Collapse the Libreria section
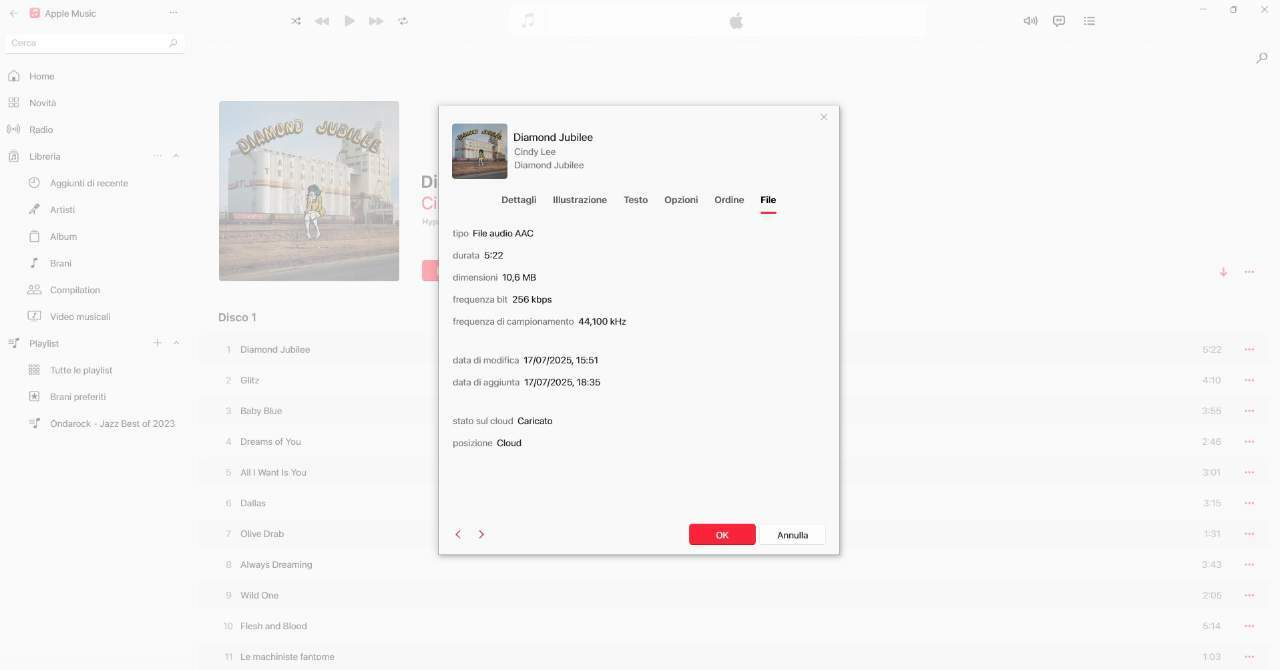This screenshot has height=670, width=1280. pyautogui.click(x=176, y=156)
